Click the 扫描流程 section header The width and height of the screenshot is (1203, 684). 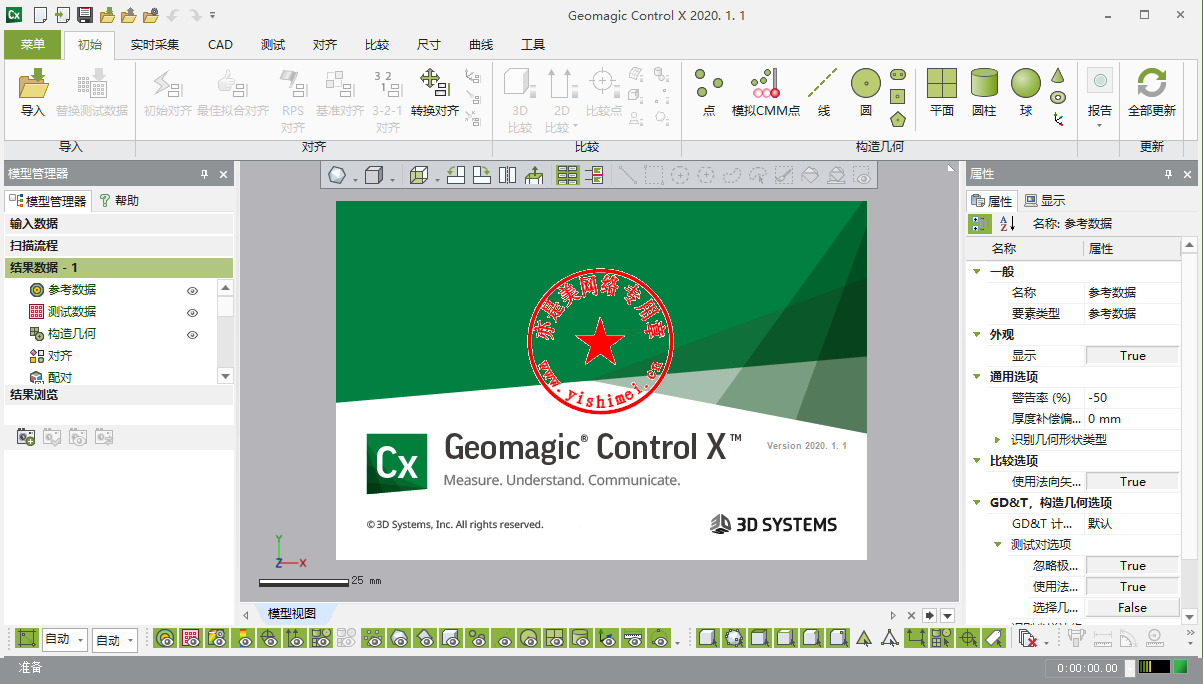click(x=118, y=246)
